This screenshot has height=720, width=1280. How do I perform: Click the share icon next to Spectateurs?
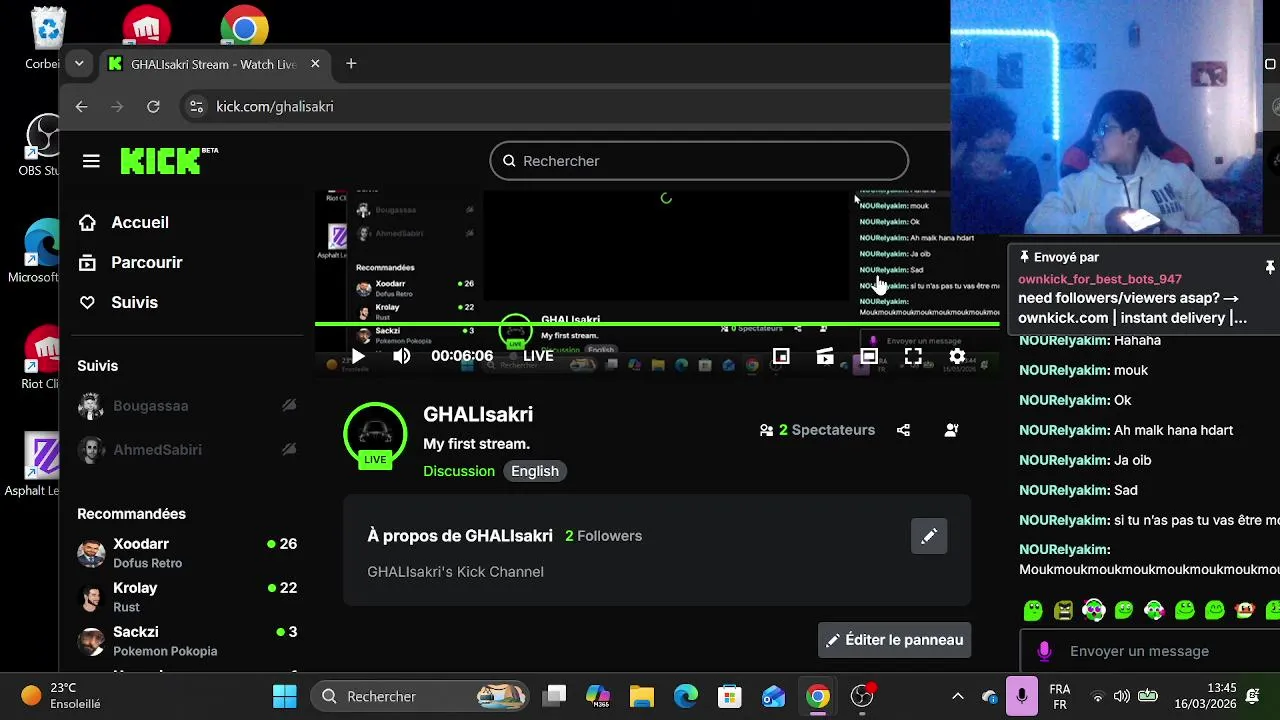(903, 430)
